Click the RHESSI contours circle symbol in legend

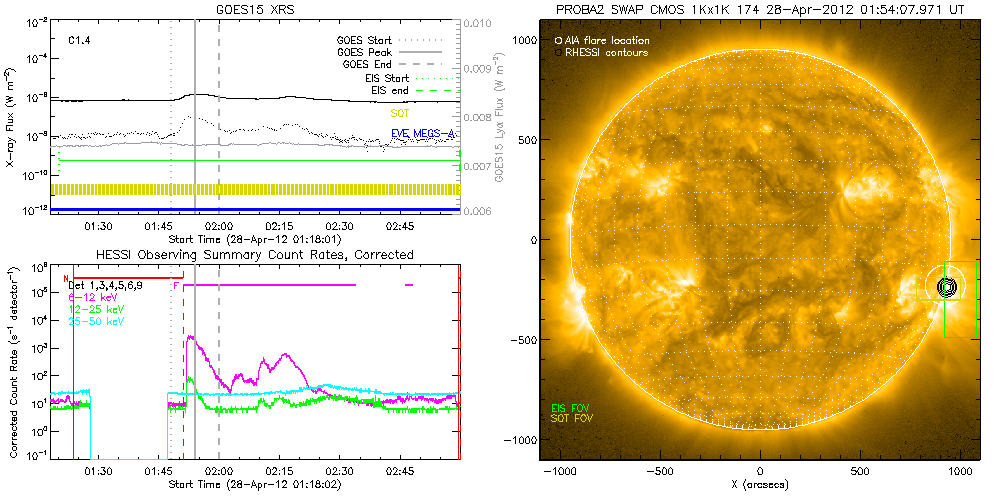tap(557, 52)
